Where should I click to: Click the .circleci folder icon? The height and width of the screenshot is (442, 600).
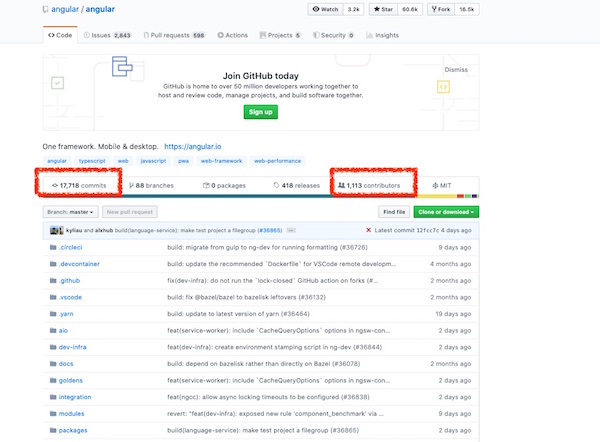51,246
